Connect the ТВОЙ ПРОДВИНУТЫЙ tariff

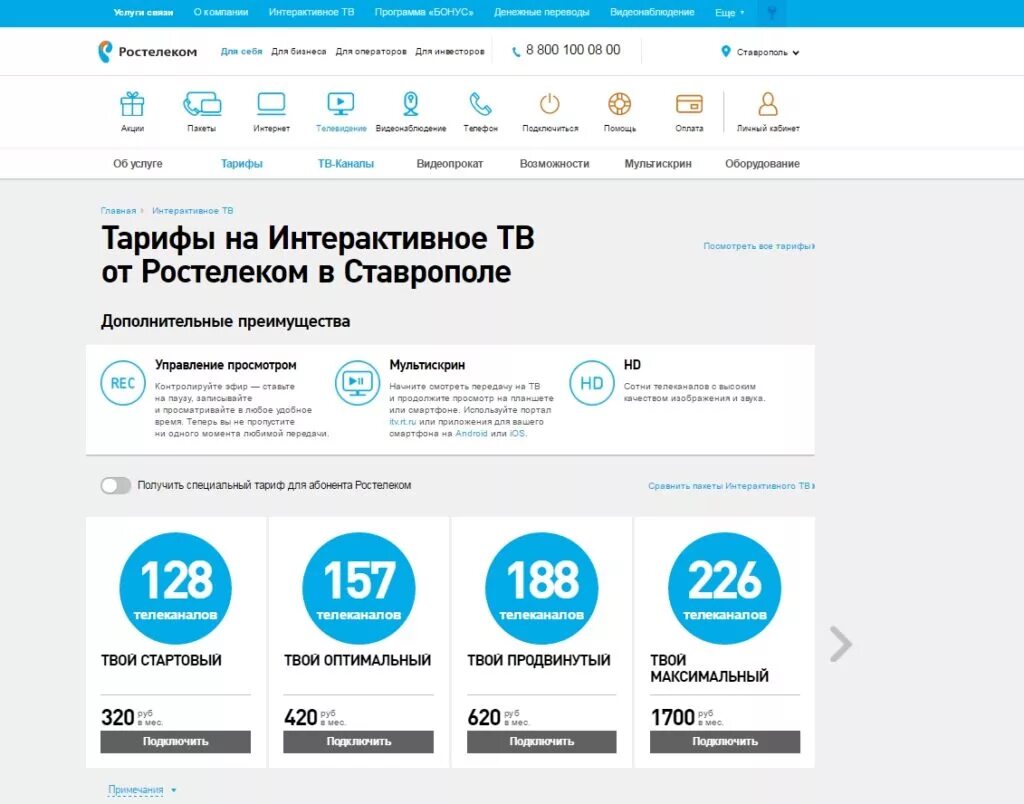coord(541,741)
